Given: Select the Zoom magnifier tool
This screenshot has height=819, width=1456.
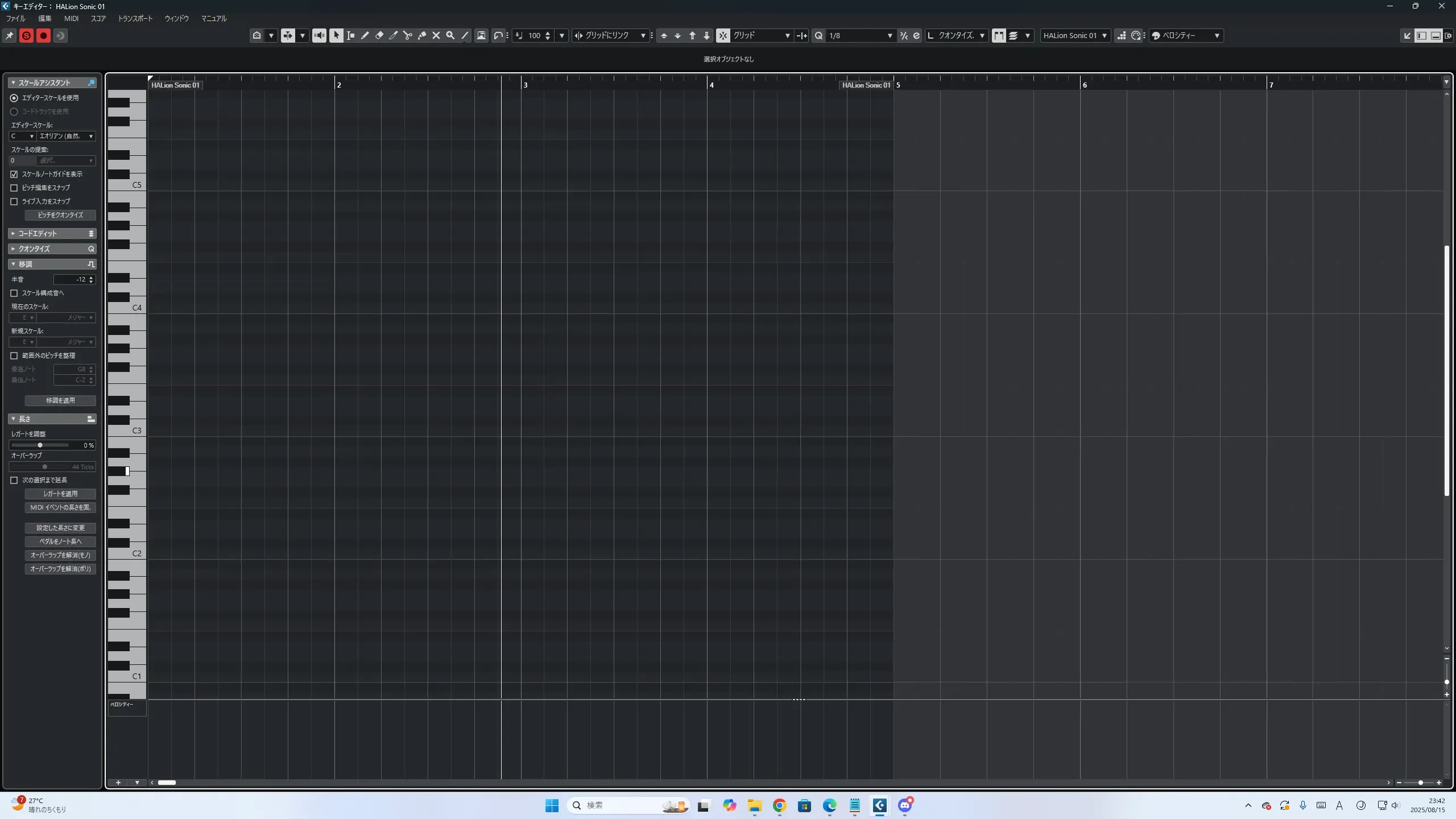Looking at the screenshot, I should pos(450,36).
